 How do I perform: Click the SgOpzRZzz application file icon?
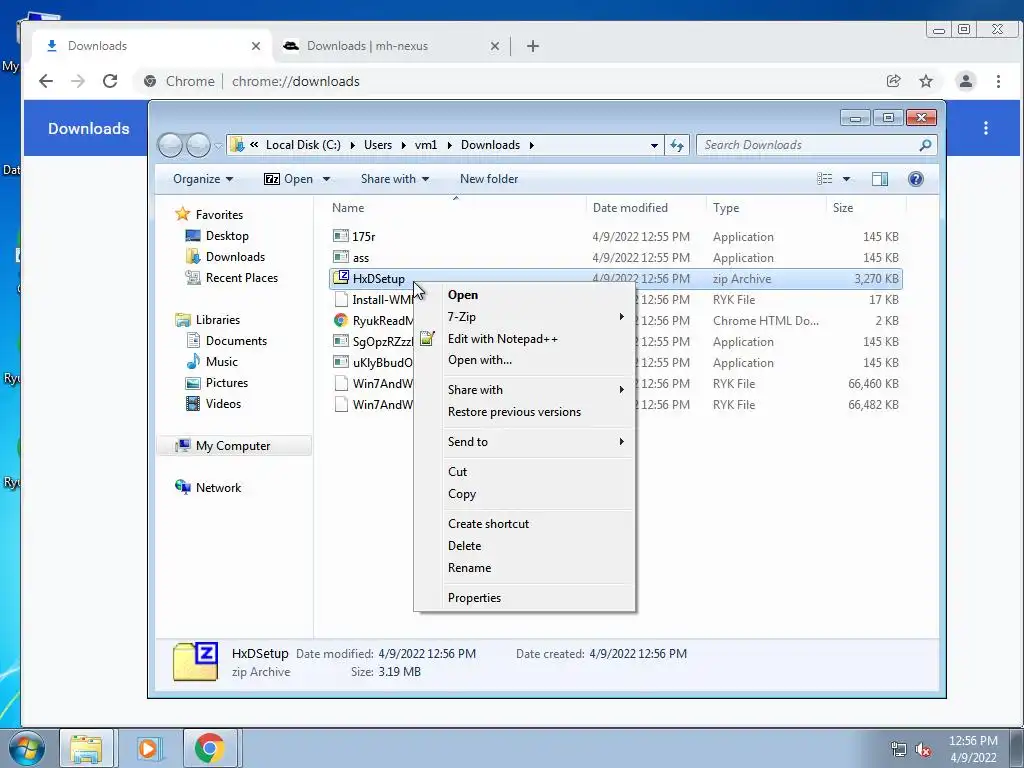coord(341,341)
